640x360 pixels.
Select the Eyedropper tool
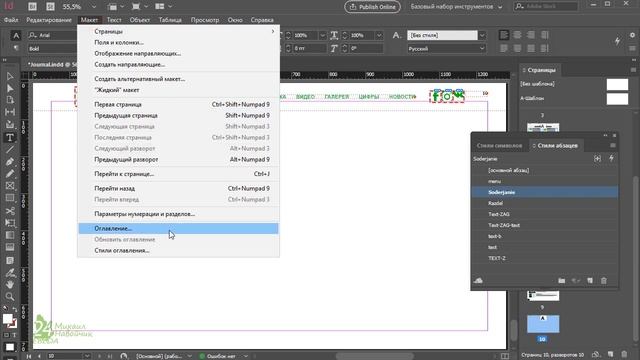click(x=10, y=272)
